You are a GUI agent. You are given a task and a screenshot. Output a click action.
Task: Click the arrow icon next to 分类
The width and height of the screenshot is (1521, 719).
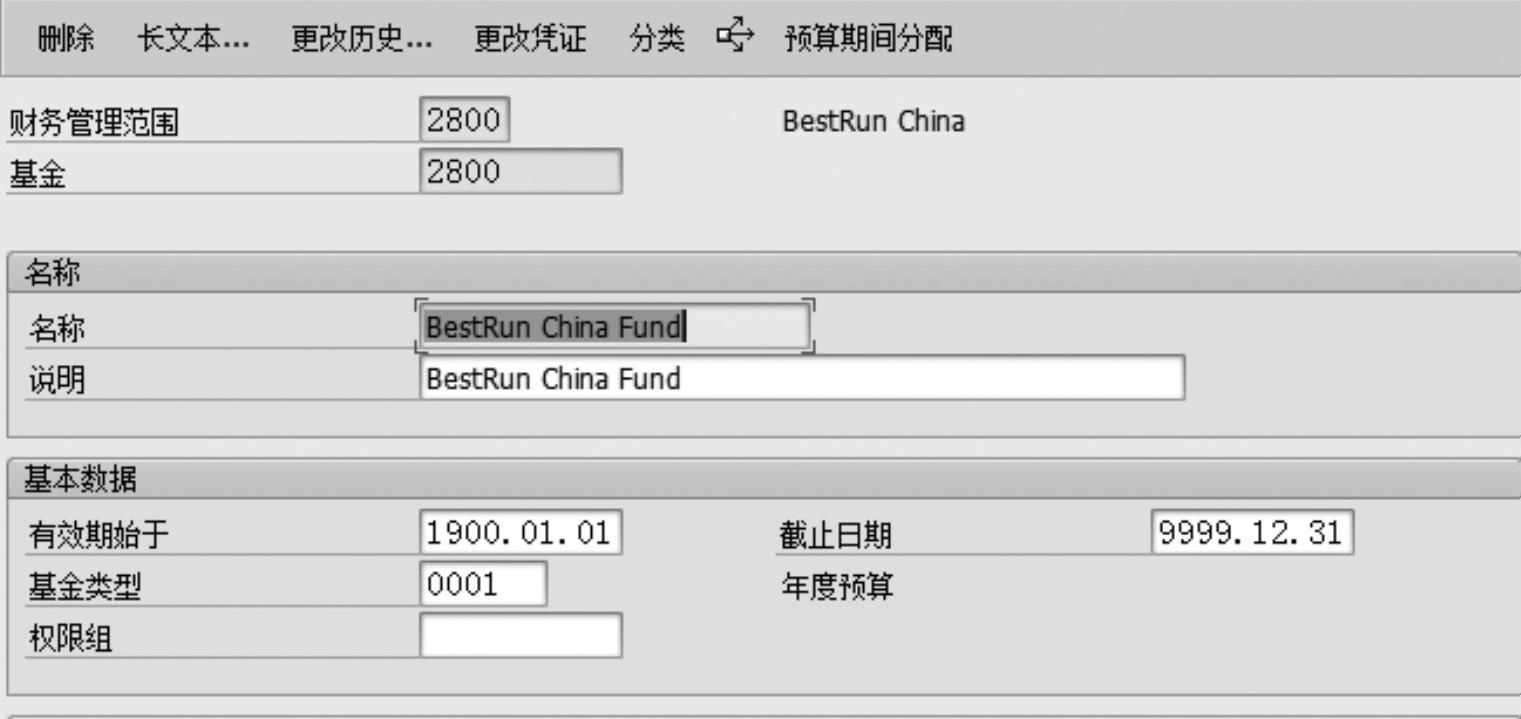735,38
